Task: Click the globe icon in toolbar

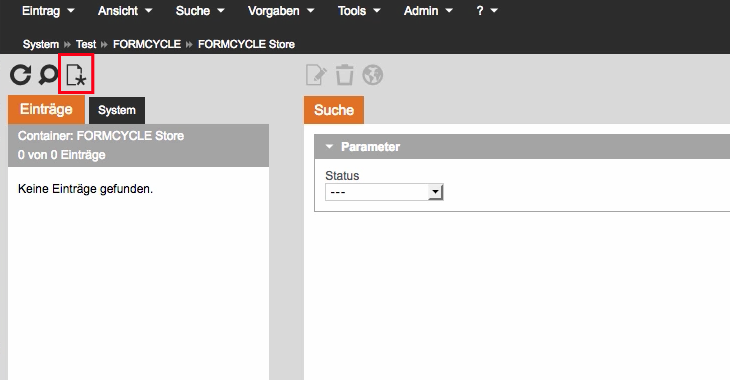Action: pos(373,75)
